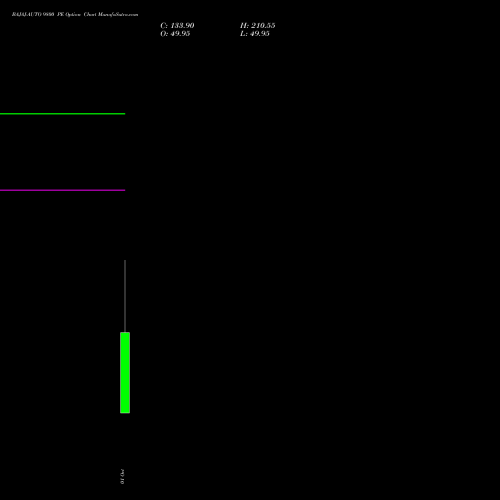Viewport: 500px width, 500px height.
Task: Click the green horizontal indicator line
Action: [62, 114]
